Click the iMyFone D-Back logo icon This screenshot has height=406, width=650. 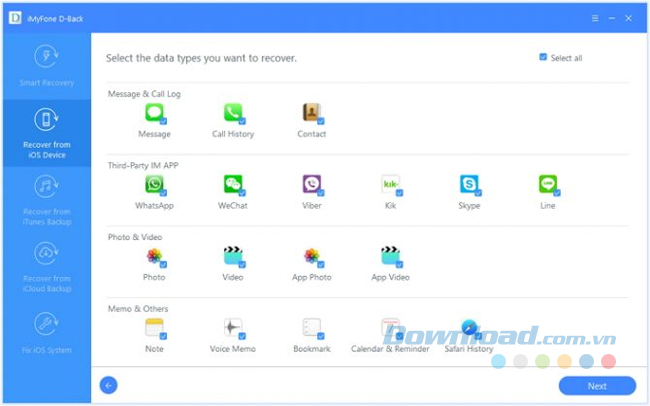pos(15,18)
